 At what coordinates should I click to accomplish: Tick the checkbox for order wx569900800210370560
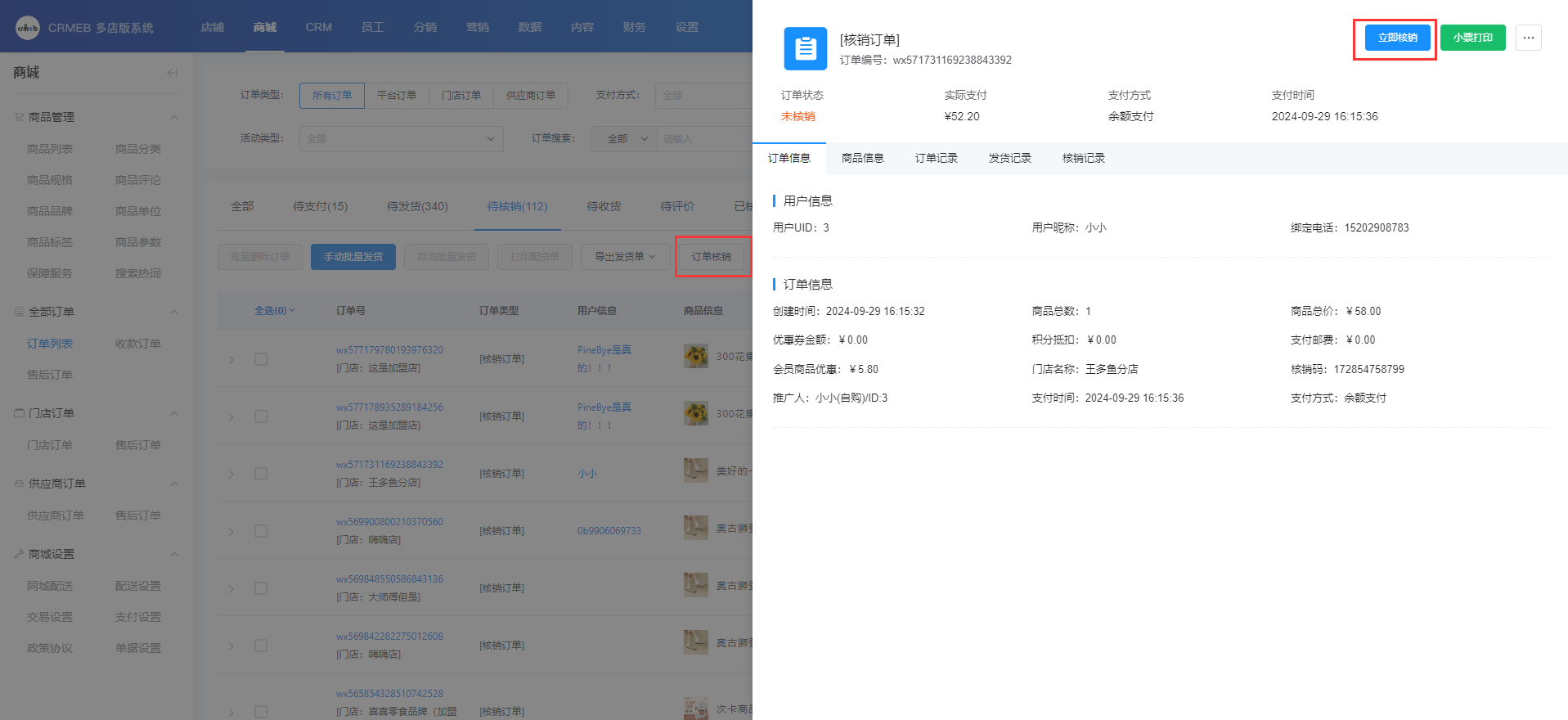pyautogui.click(x=261, y=531)
